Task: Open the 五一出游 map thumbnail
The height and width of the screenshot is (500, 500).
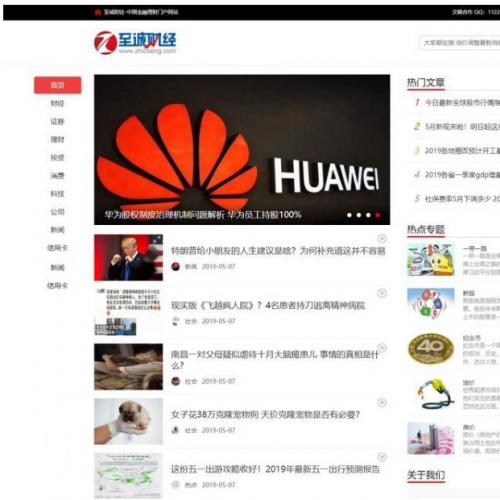Action: pos(128,476)
